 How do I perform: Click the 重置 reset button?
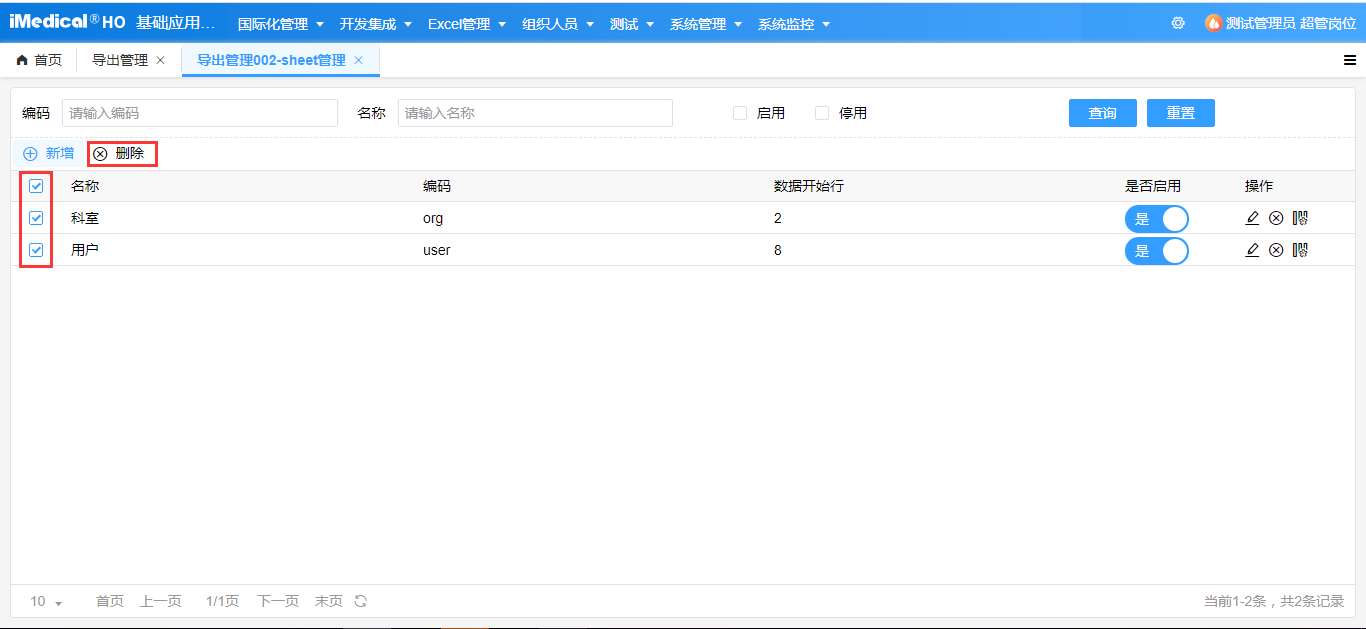pyautogui.click(x=1180, y=112)
